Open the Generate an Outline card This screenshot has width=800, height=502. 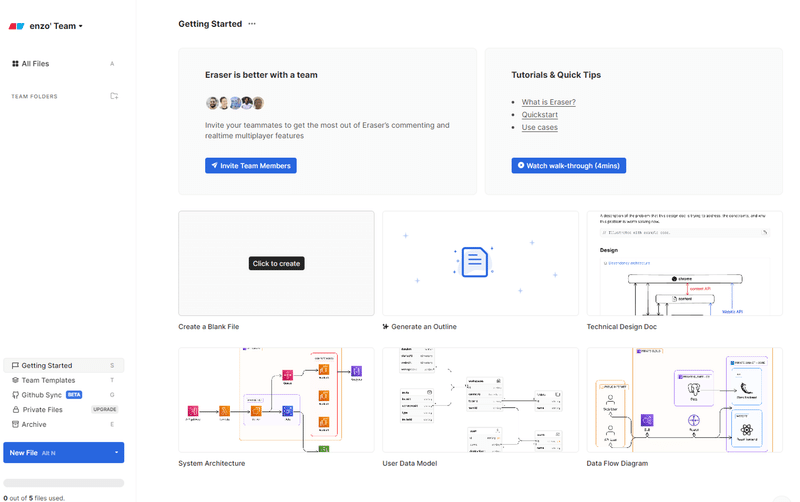480,263
